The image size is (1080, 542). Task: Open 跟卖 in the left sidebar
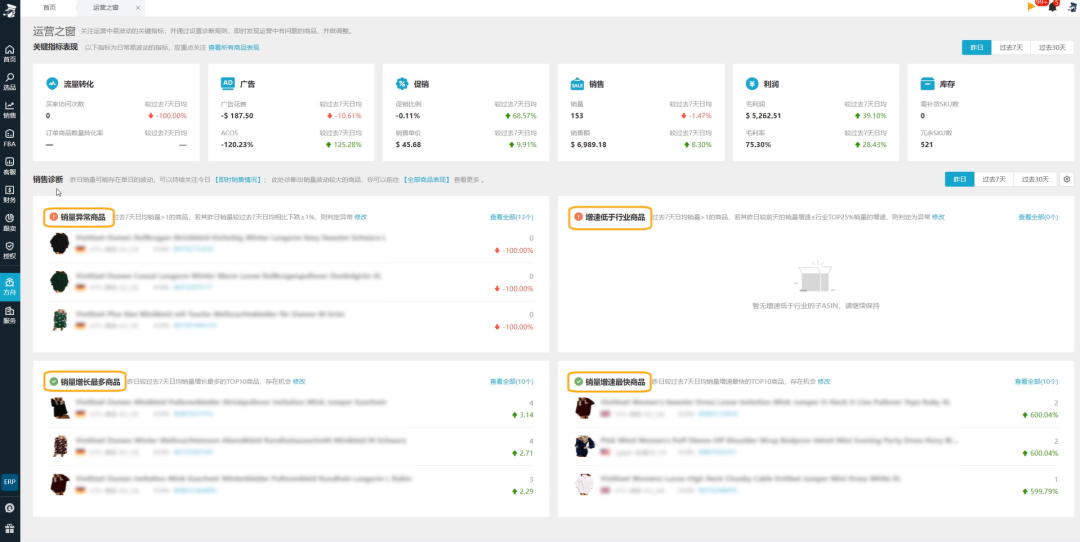click(10, 222)
